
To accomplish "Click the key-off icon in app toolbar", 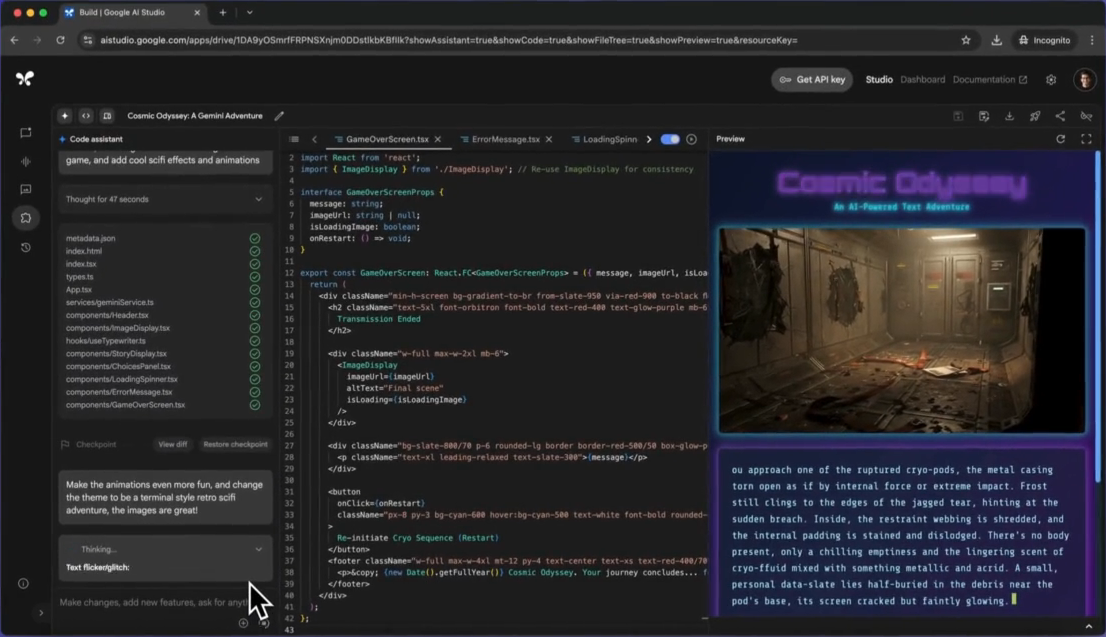I will coord(1086,116).
